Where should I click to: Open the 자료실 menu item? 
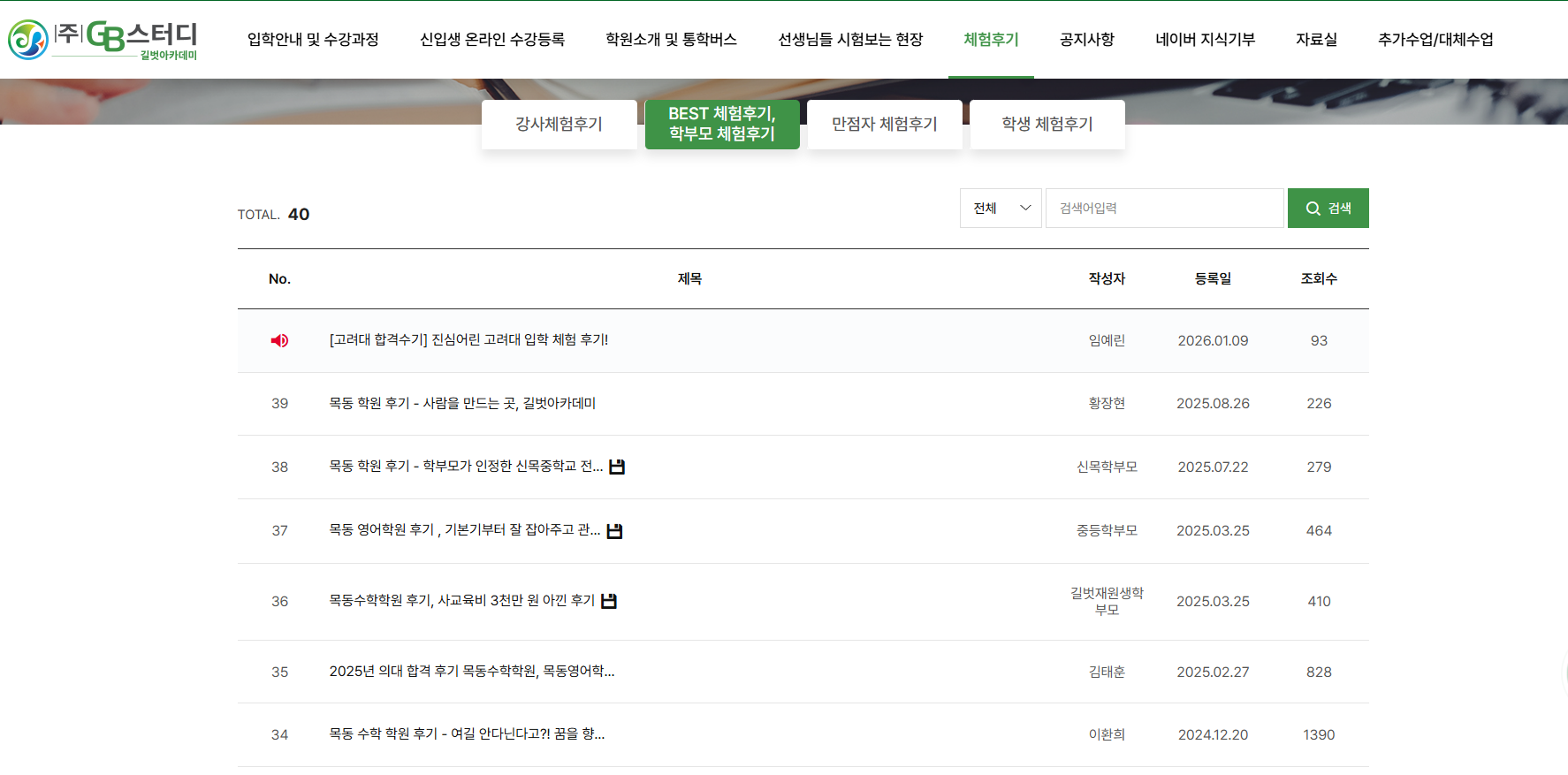[1316, 40]
